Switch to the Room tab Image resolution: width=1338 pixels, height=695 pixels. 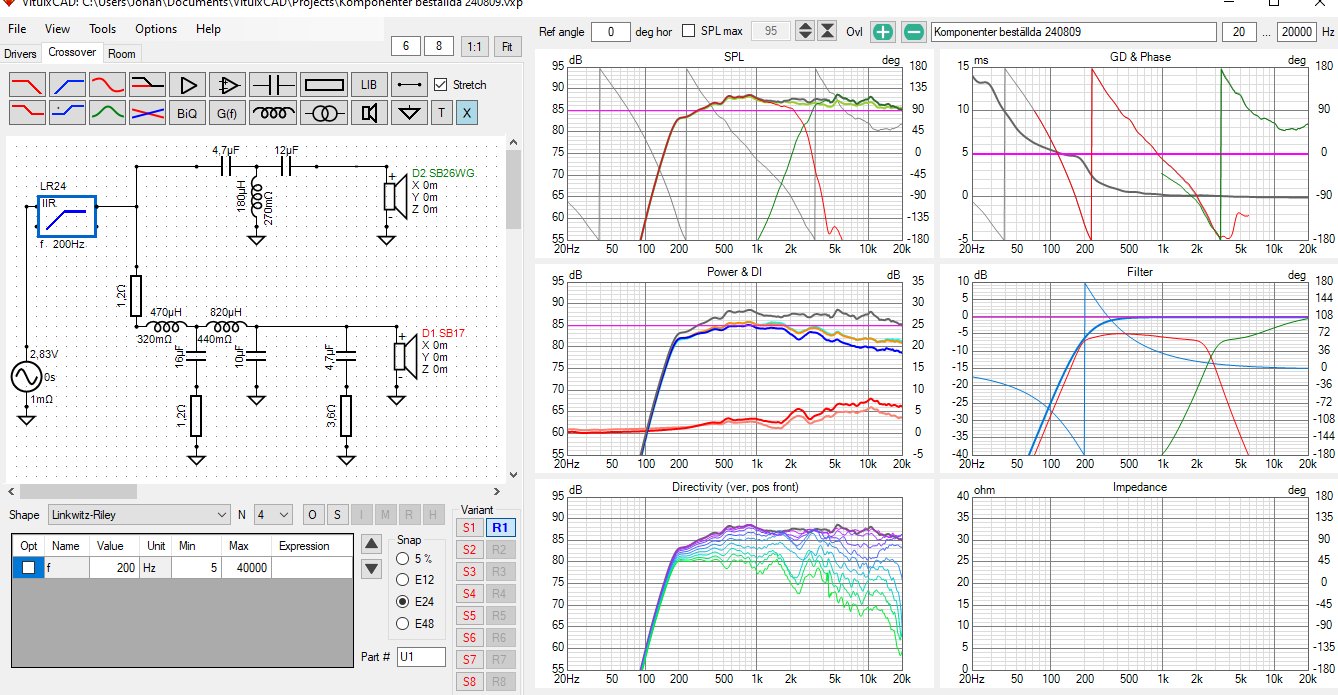pyautogui.click(x=122, y=53)
